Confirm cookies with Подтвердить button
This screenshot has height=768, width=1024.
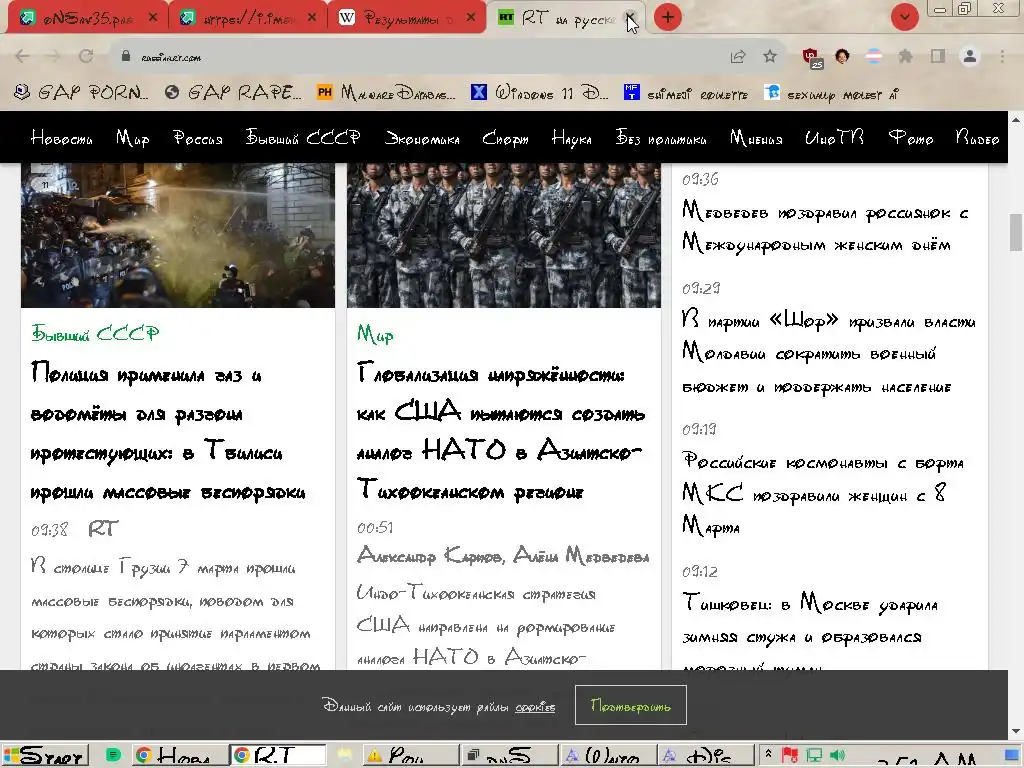tap(630, 705)
